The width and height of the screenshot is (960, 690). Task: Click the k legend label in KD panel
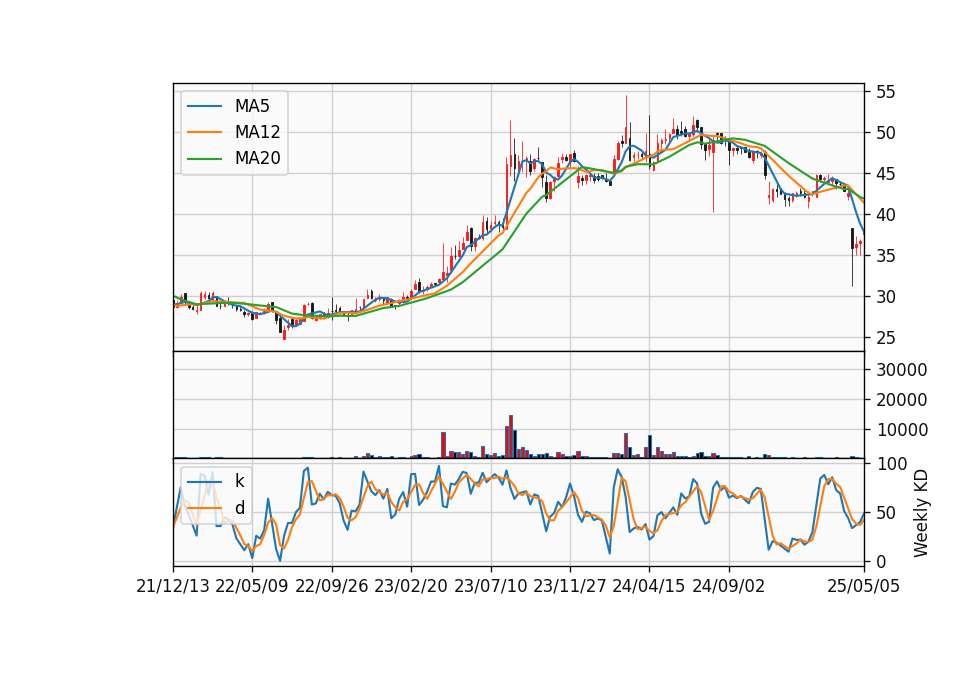point(239,481)
